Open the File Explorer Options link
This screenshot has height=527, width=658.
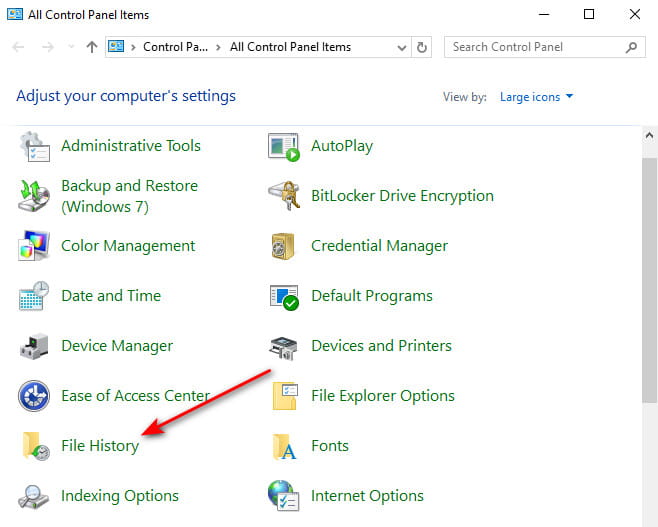(x=383, y=396)
